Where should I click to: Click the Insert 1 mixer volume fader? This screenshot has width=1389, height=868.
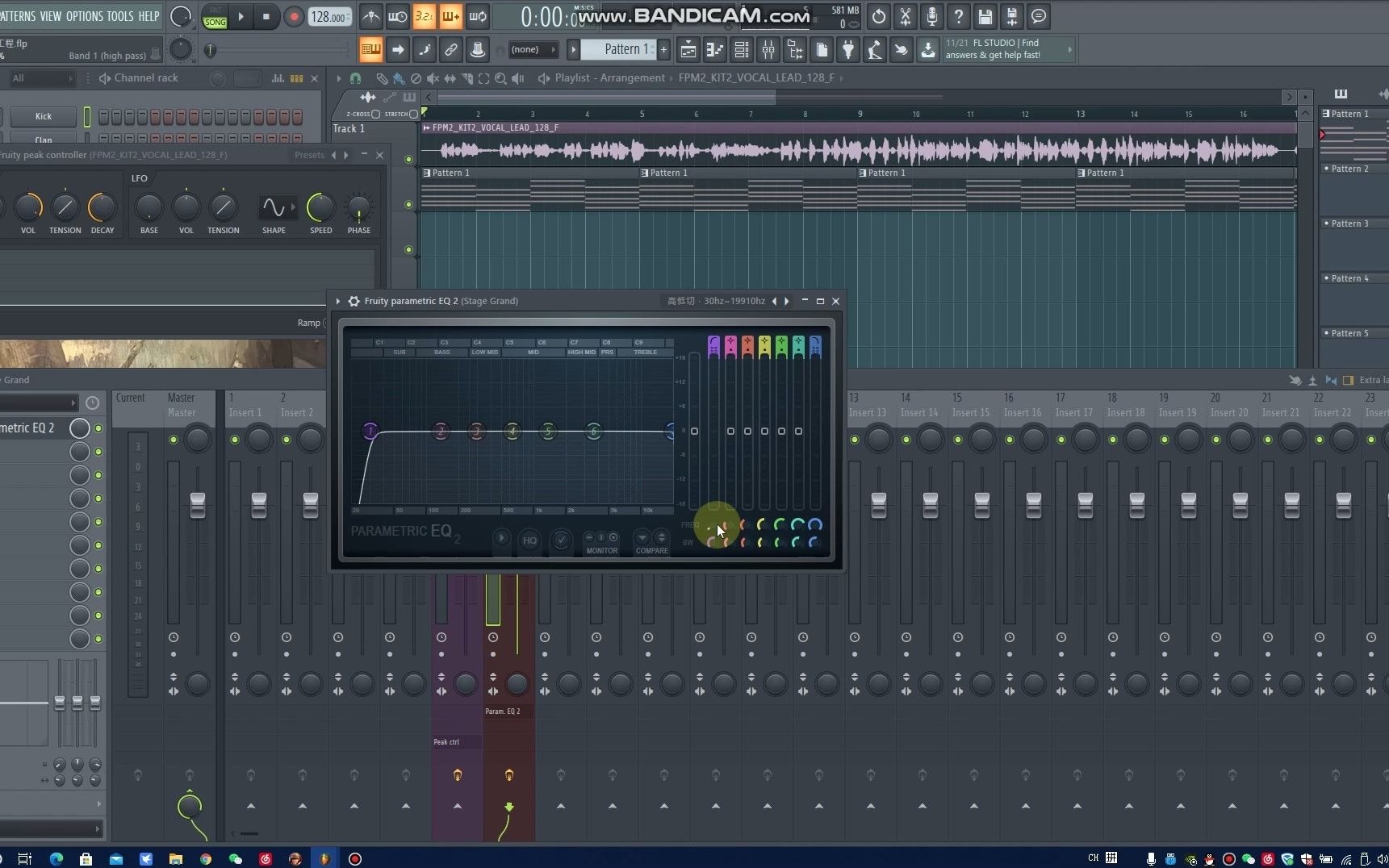pyautogui.click(x=259, y=505)
